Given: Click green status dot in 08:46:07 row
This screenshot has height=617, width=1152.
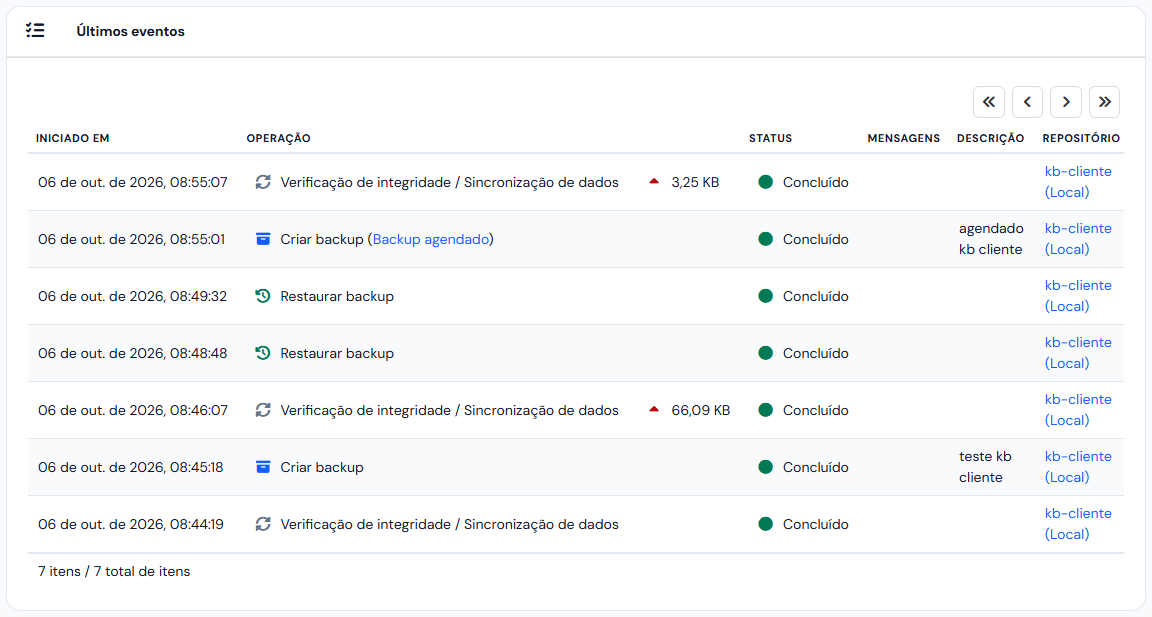Looking at the screenshot, I should tap(766, 410).
